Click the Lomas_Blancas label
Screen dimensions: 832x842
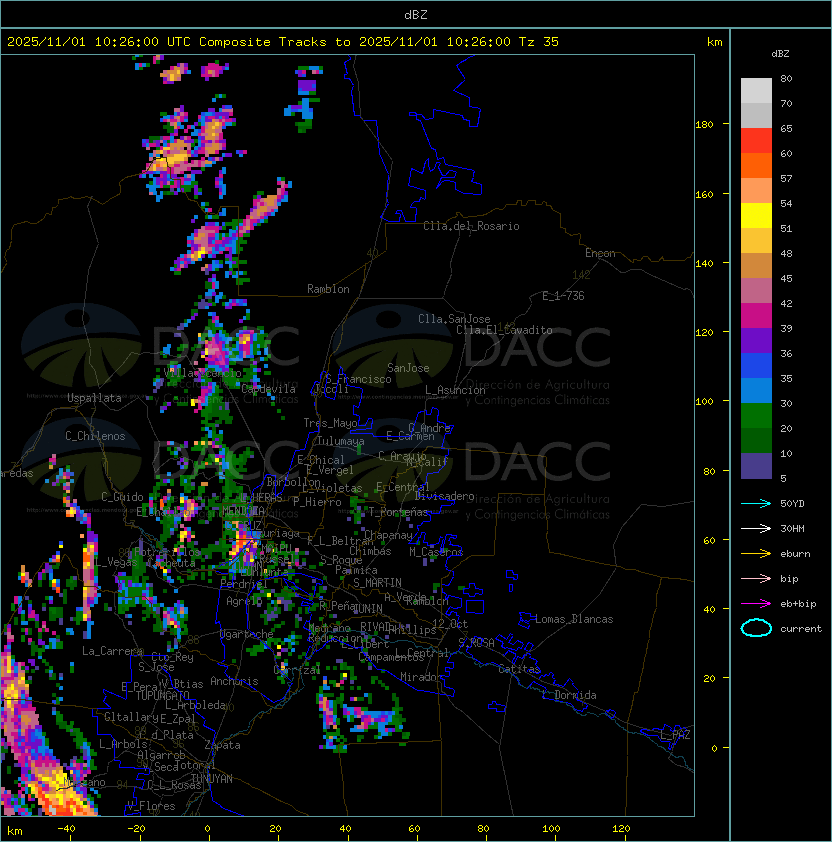(x=574, y=619)
